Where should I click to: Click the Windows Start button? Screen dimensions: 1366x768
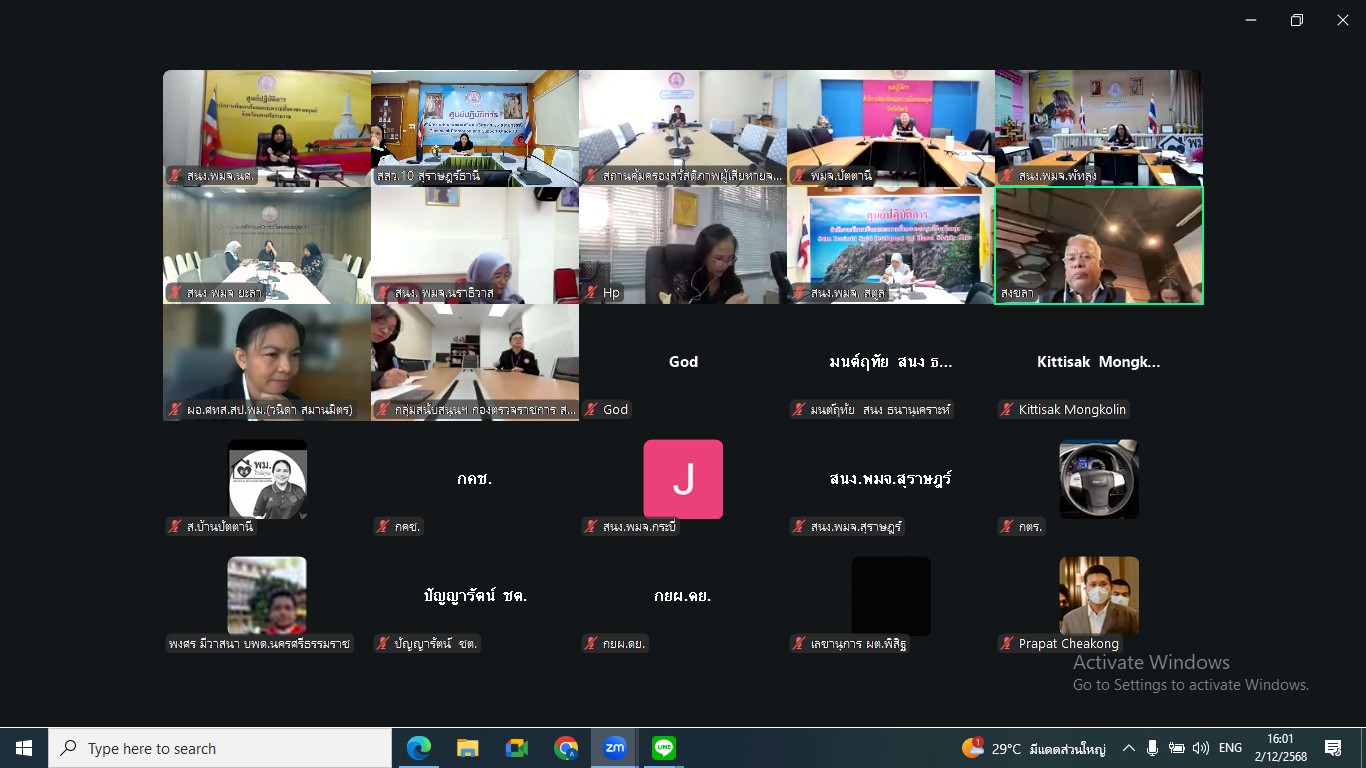click(24, 748)
